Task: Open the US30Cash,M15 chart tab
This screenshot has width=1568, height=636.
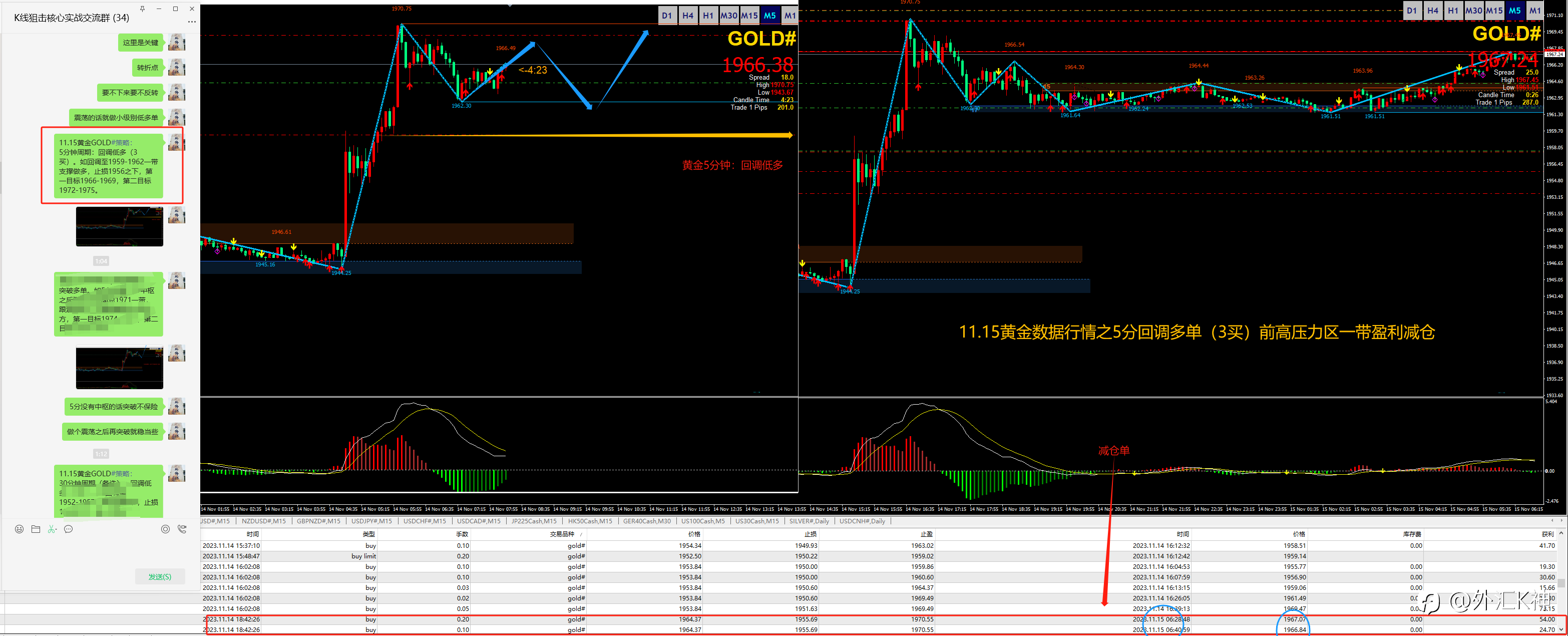Action: coord(756,521)
